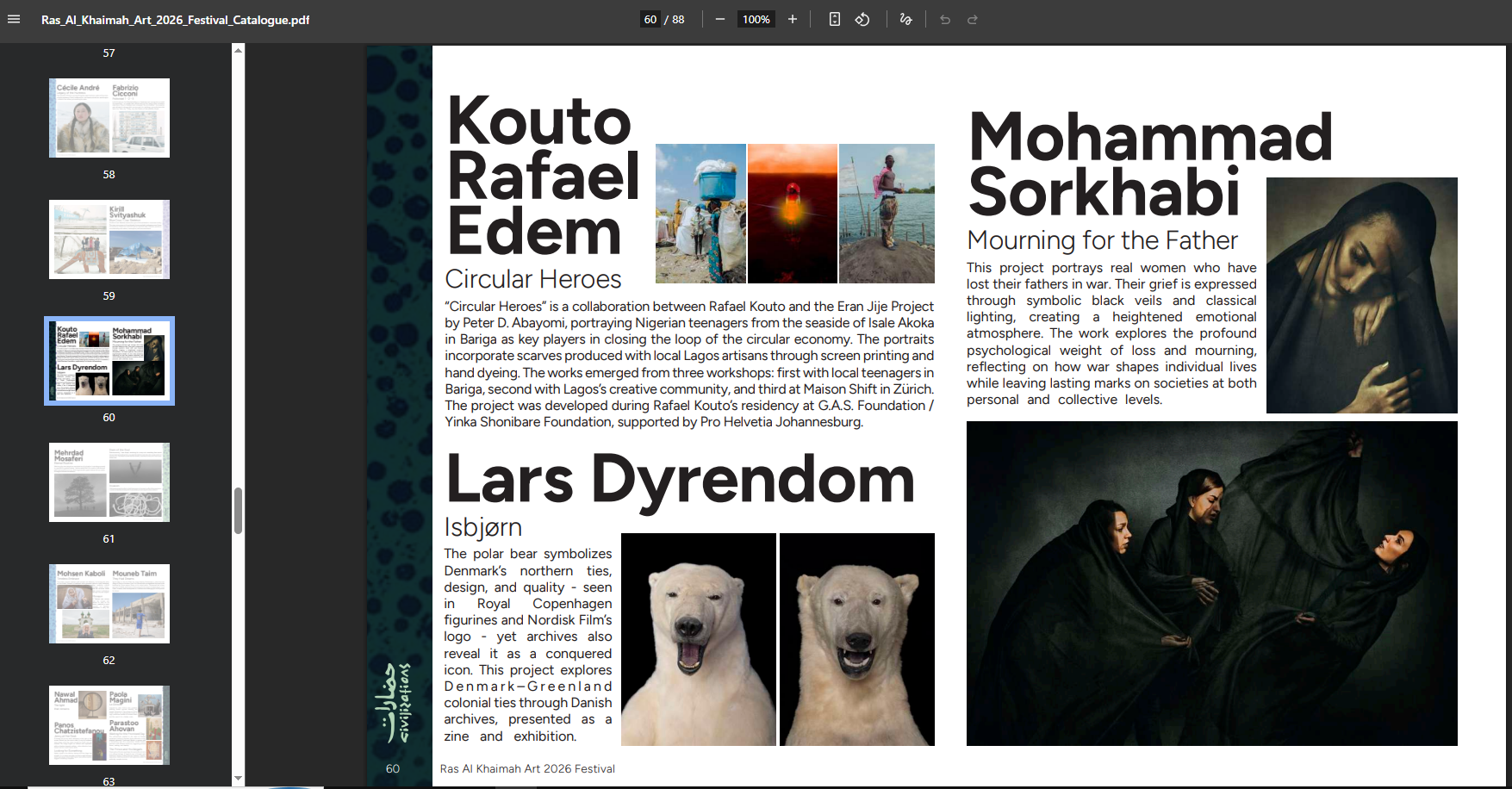Click the large photo of three veiled women
1512x789 pixels.
[x=1212, y=583]
